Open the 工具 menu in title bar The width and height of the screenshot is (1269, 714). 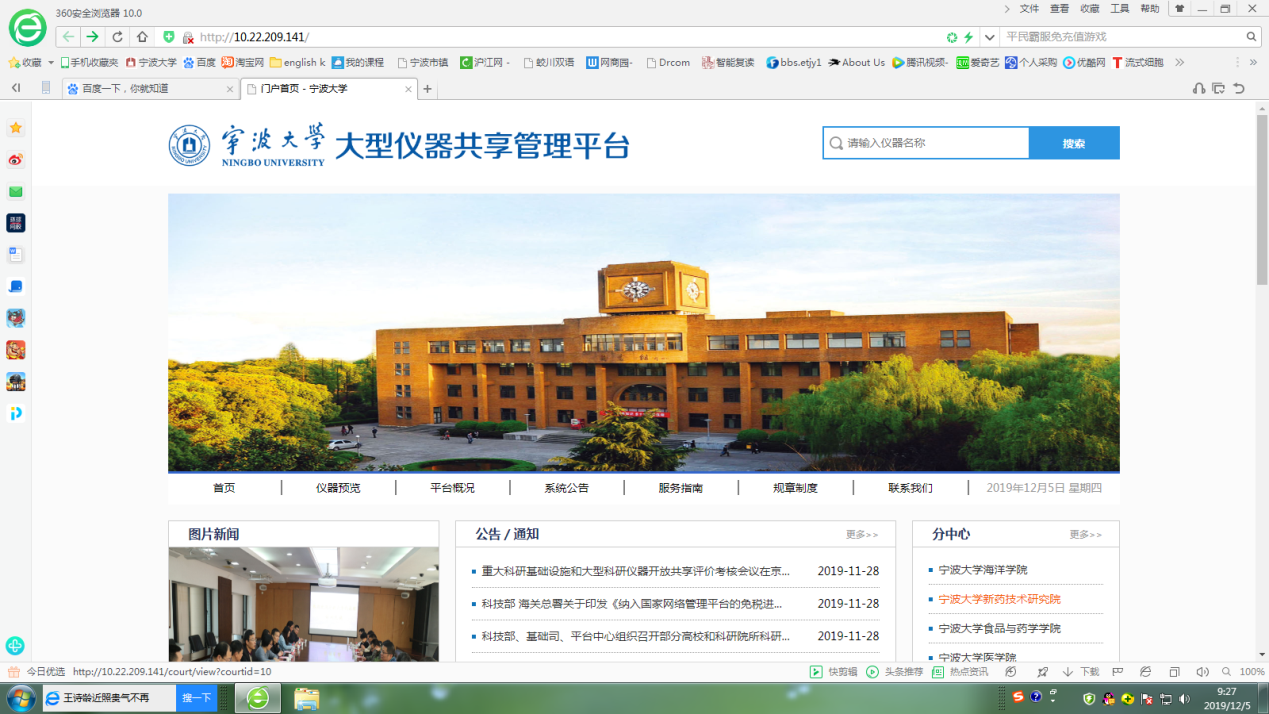pos(1119,9)
